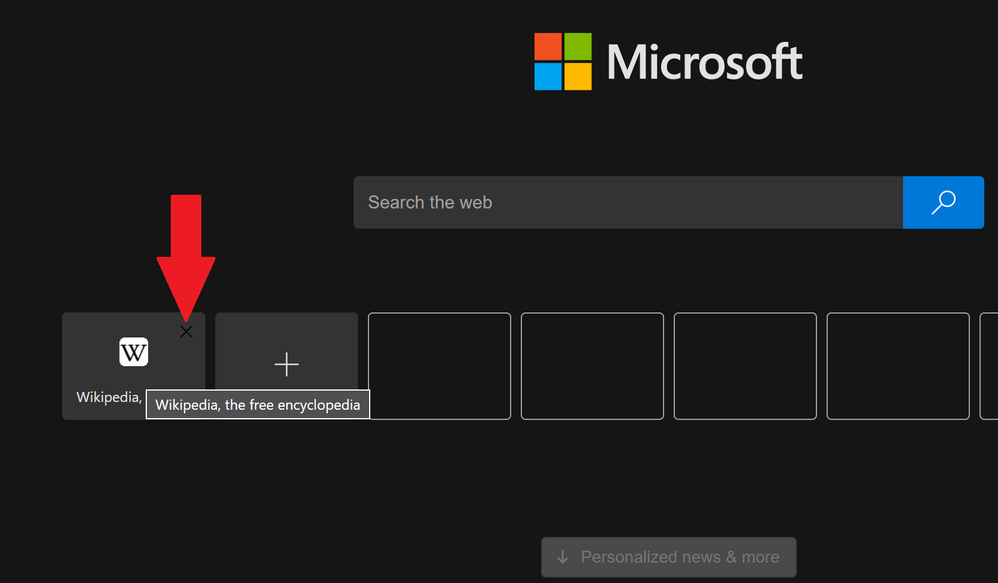Click the Microsoft logo

(668, 62)
